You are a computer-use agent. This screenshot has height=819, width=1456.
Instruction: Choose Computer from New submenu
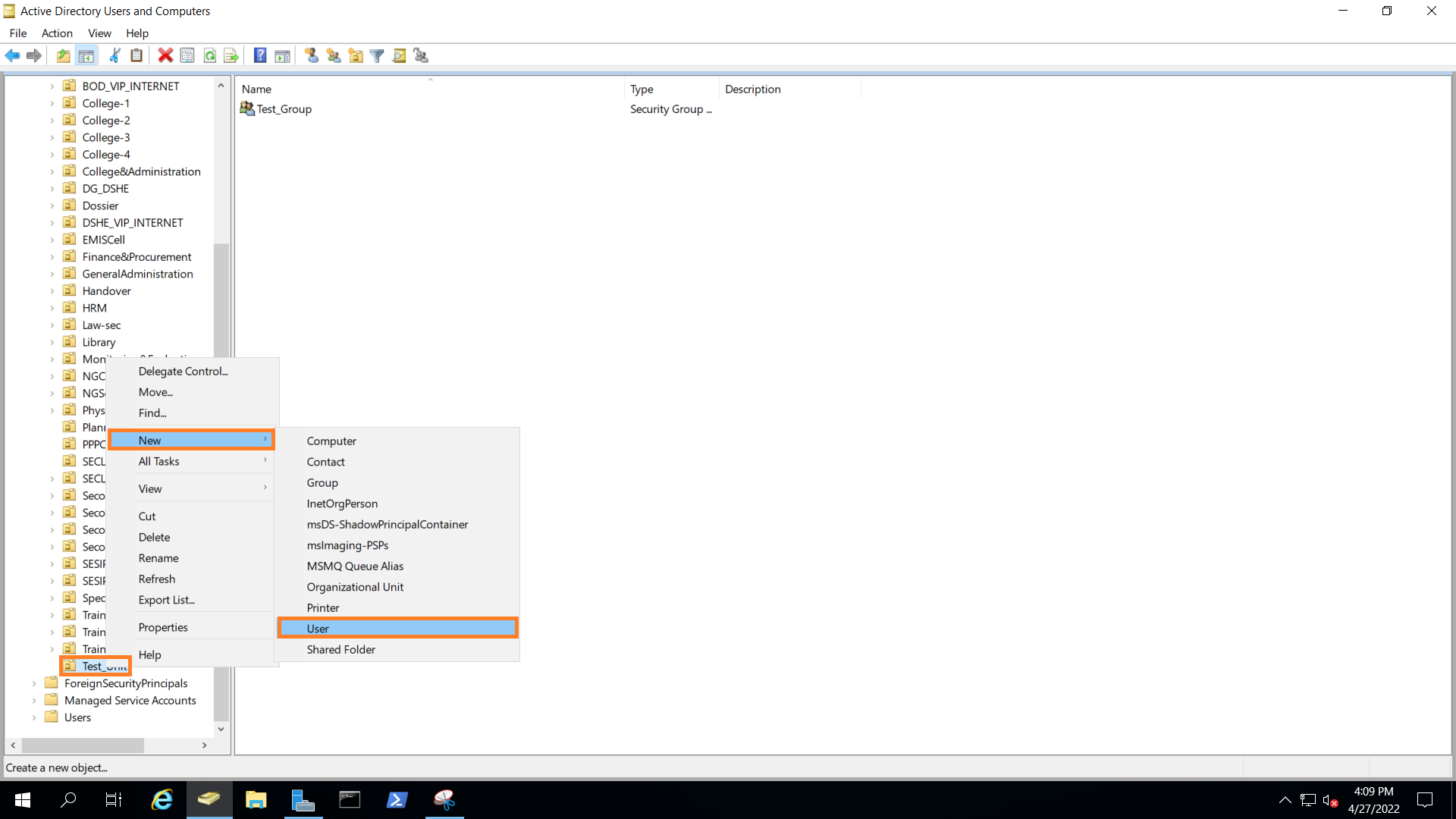click(398, 441)
